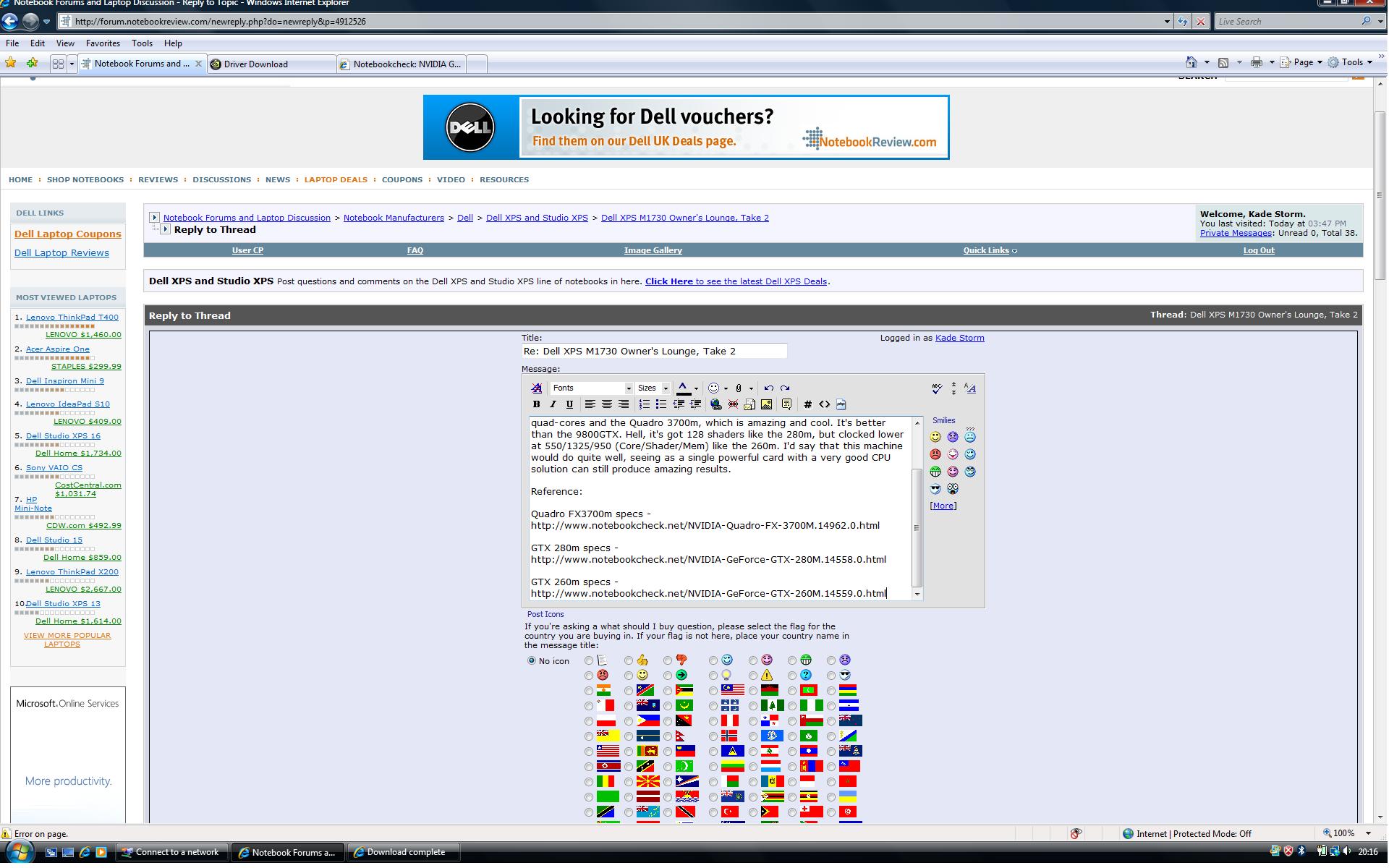Wrap selection in CODE tags (# icon)
Image resolution: width=1389 pixels, height=868 pixels.
807,404
